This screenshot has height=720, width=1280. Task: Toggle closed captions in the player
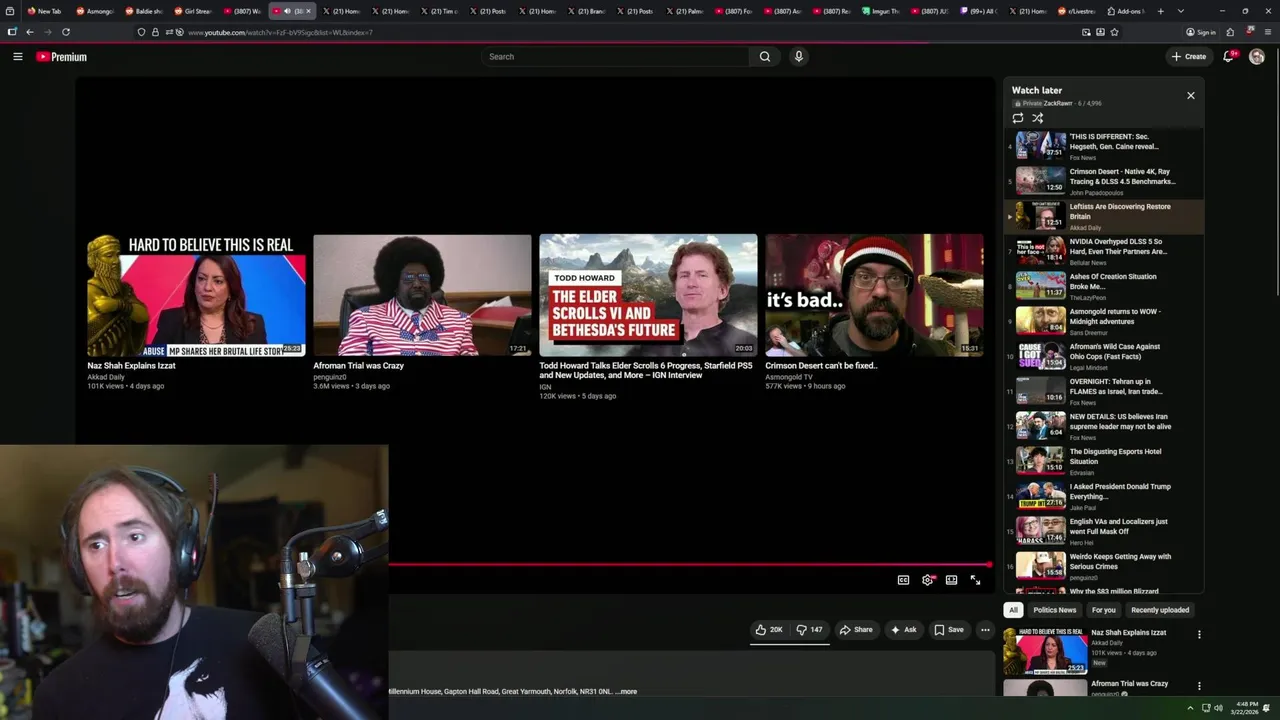pos(903,580)
